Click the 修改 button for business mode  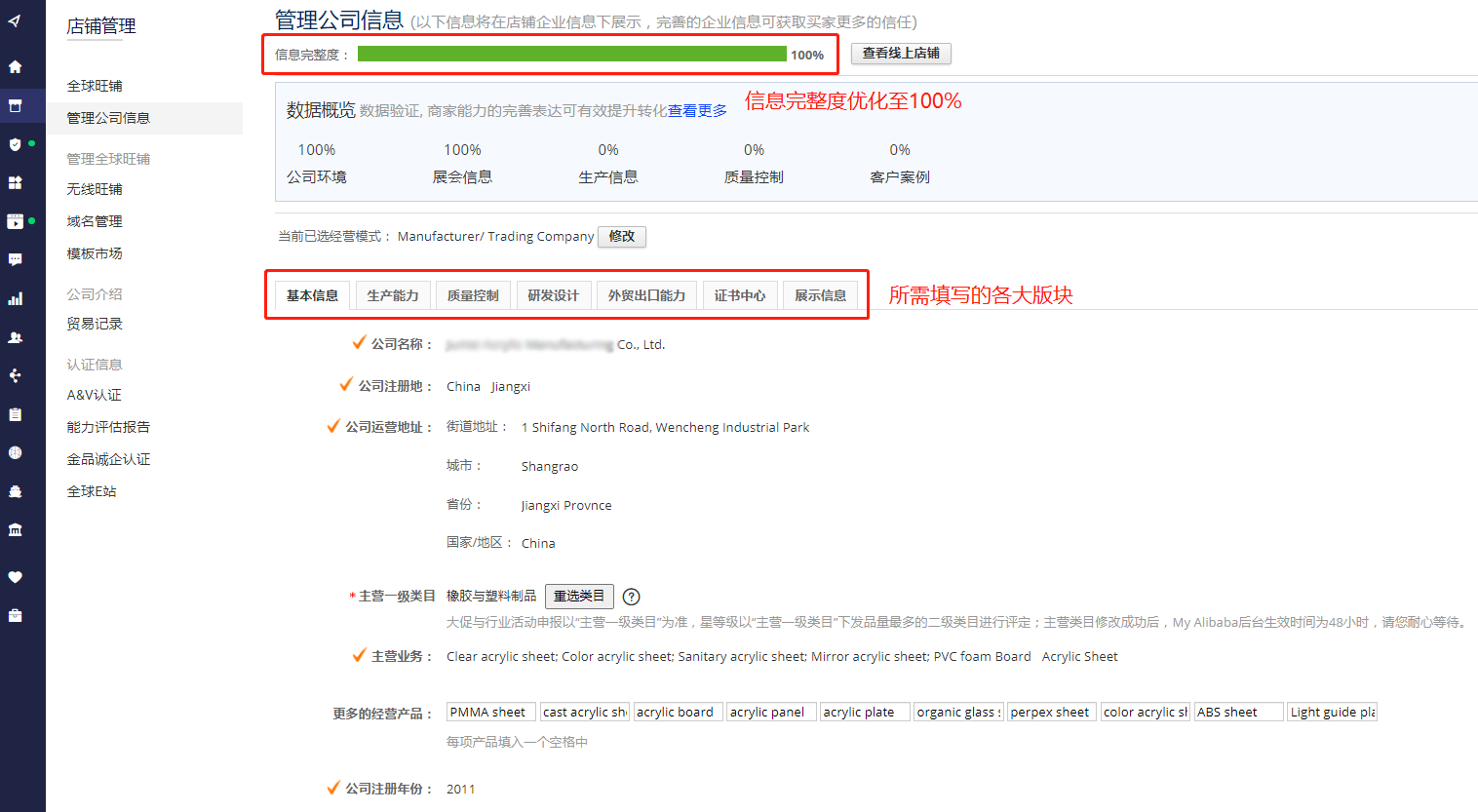622,237
